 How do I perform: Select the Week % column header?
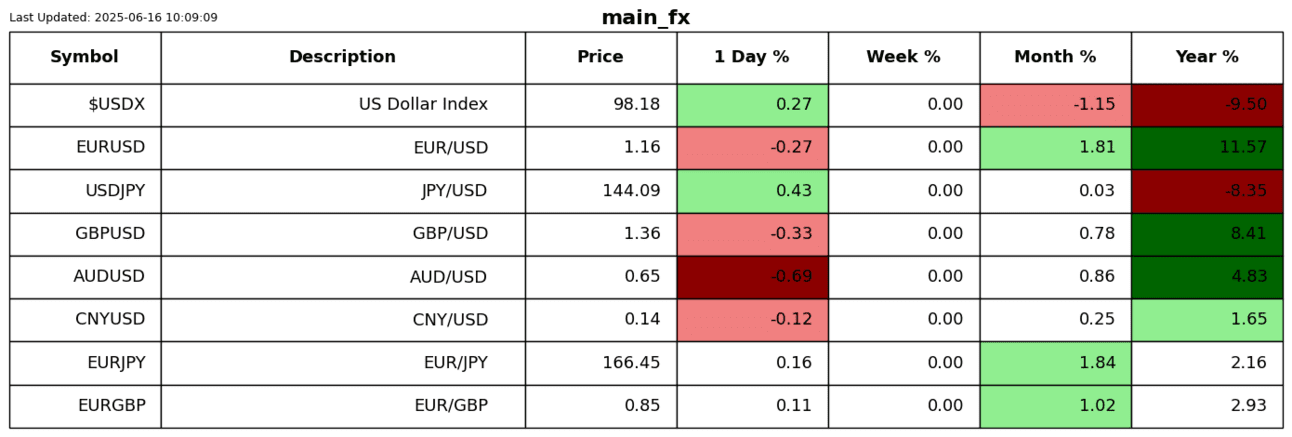903,57
